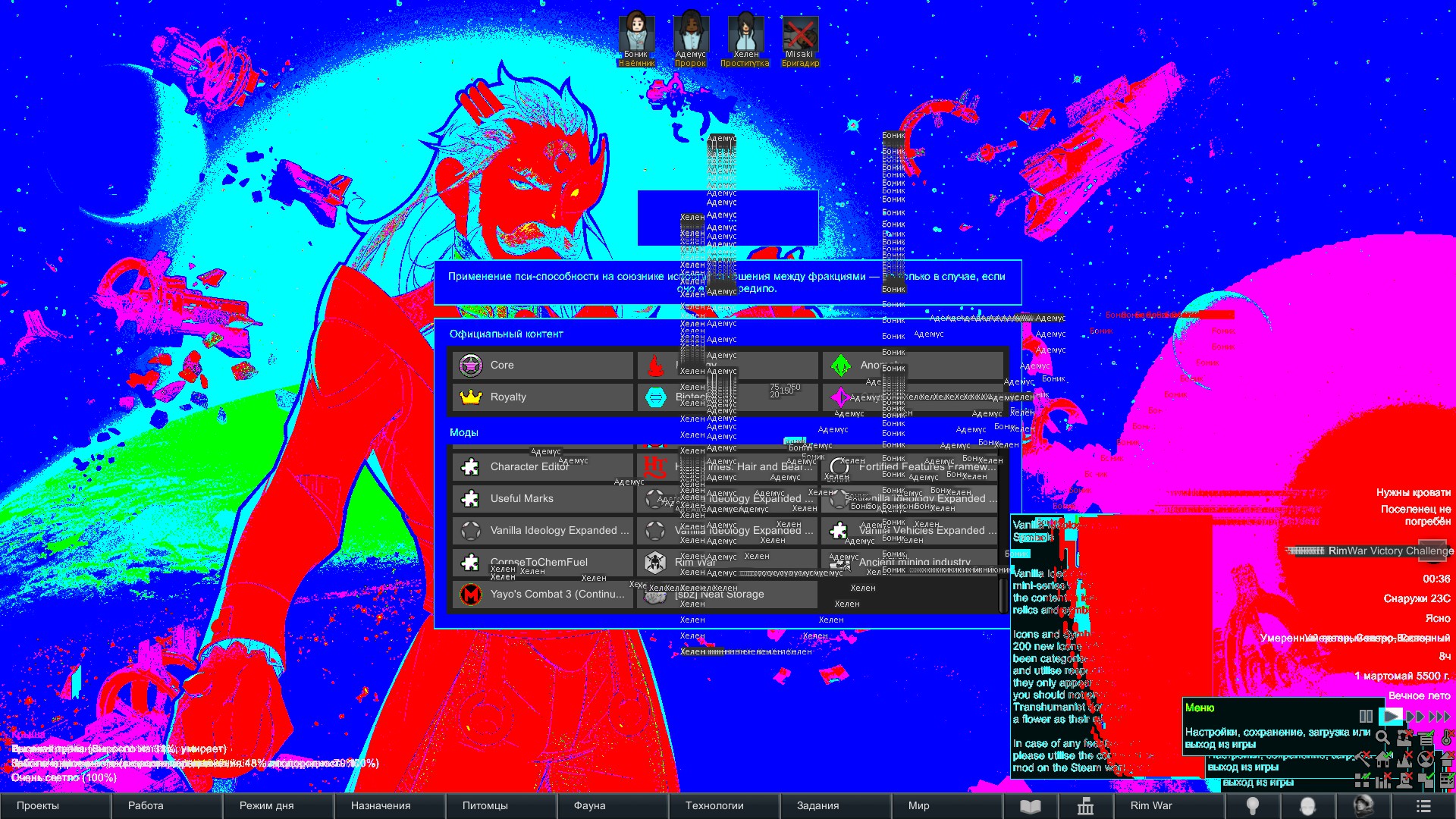The width and height of the screenshot is (1456, 819).
Task: Click the Вечное лето season label
Action: point(1420,696)
